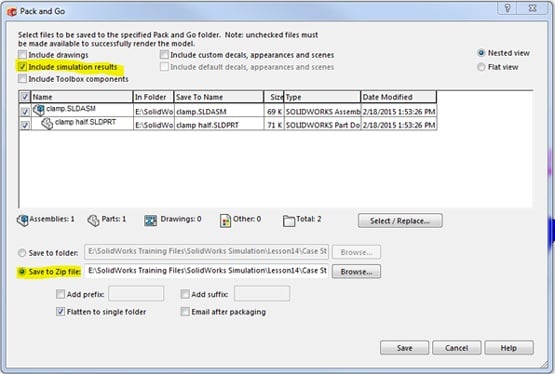Click the Save button
This screenshot has width=555, height=374.
point(405,348)
